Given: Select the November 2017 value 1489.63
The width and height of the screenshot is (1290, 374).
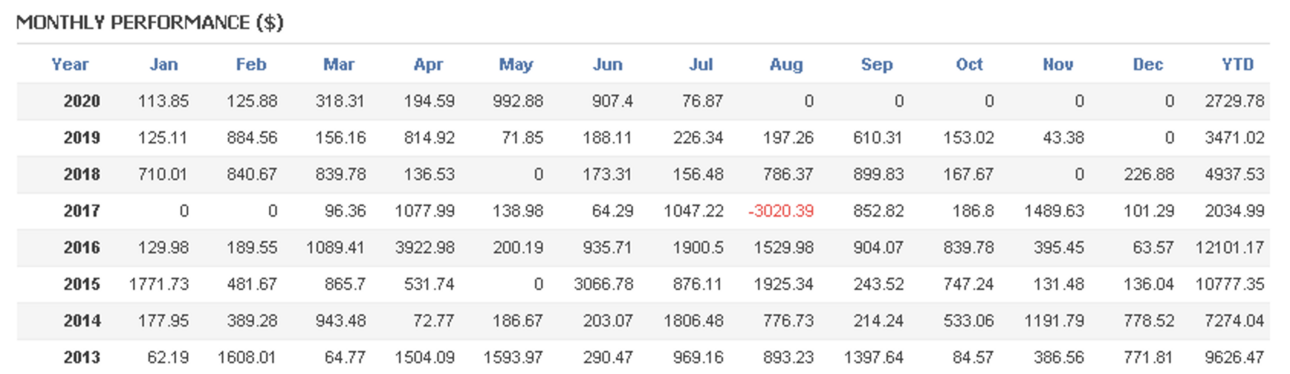Looking at the screenshot, I should click(x=1054, y=211).
